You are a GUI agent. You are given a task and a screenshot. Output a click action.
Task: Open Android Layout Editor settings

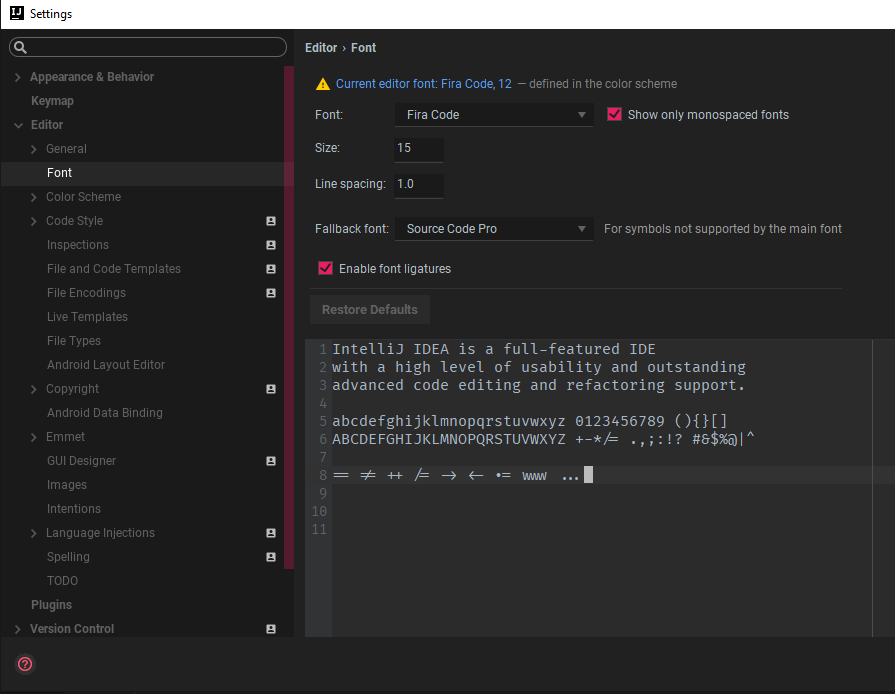click(x=106, y=365)
